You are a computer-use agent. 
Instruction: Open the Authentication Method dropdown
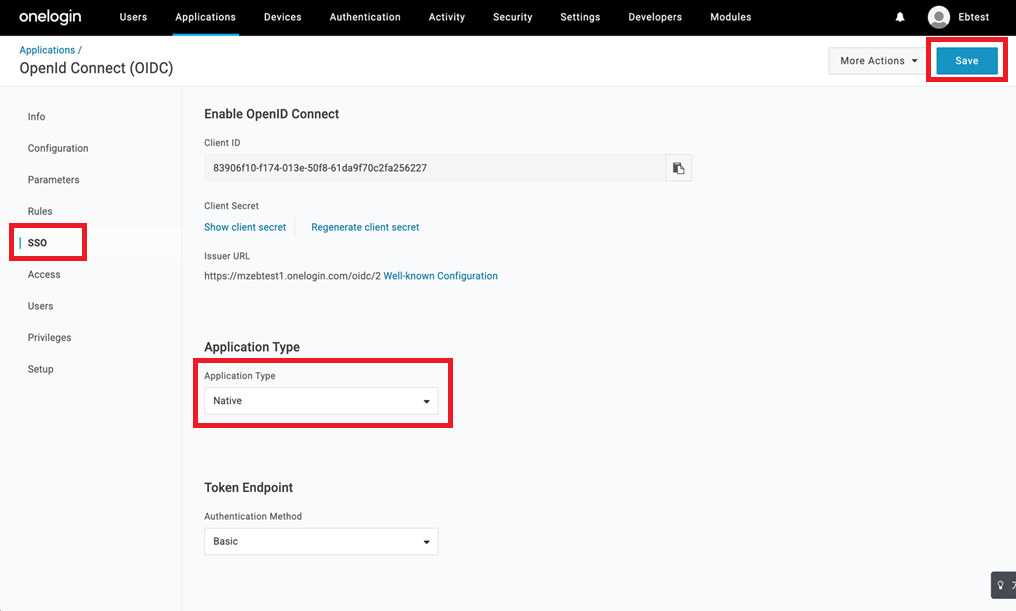[321, 541]
